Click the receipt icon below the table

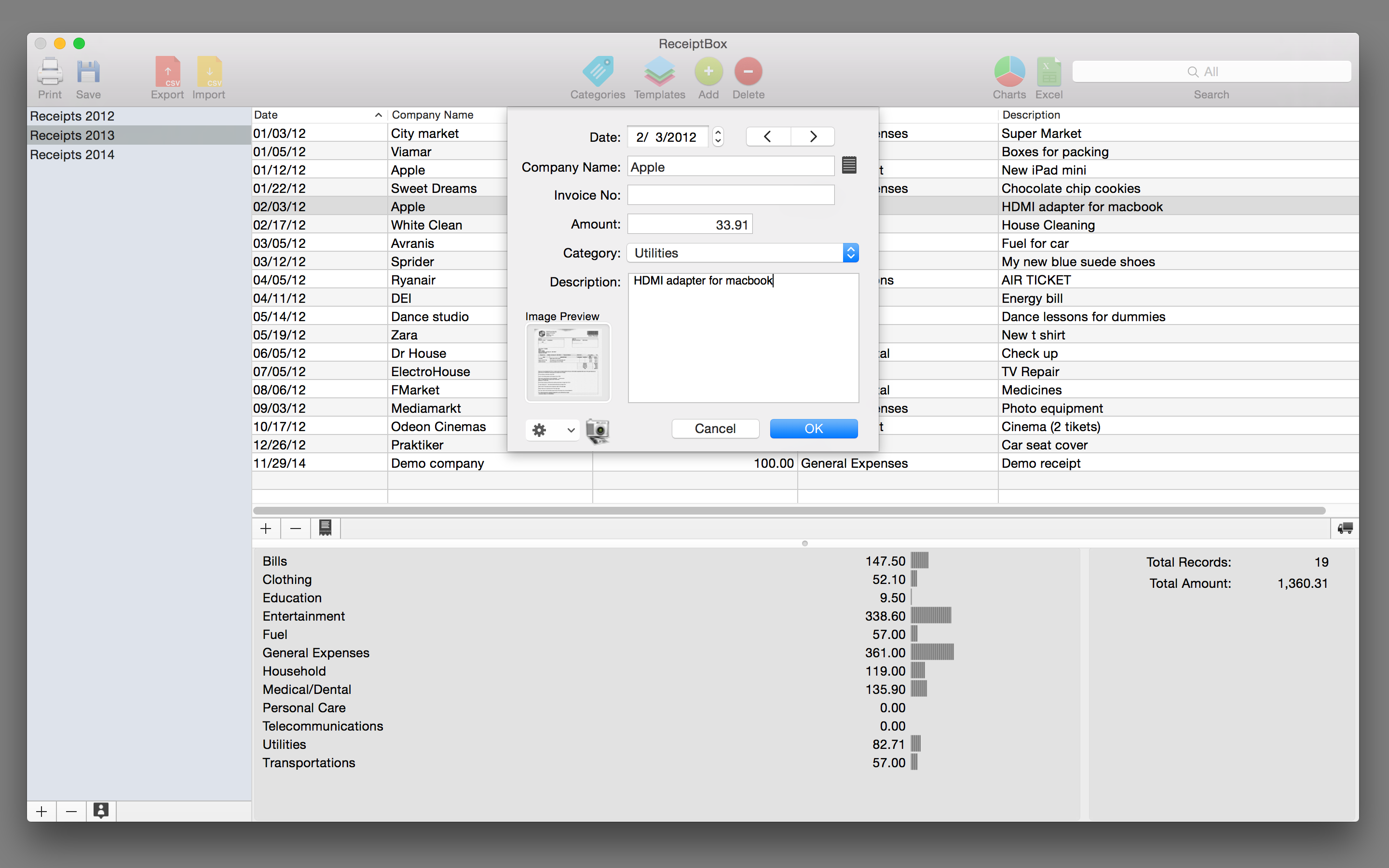coord(325,528)
